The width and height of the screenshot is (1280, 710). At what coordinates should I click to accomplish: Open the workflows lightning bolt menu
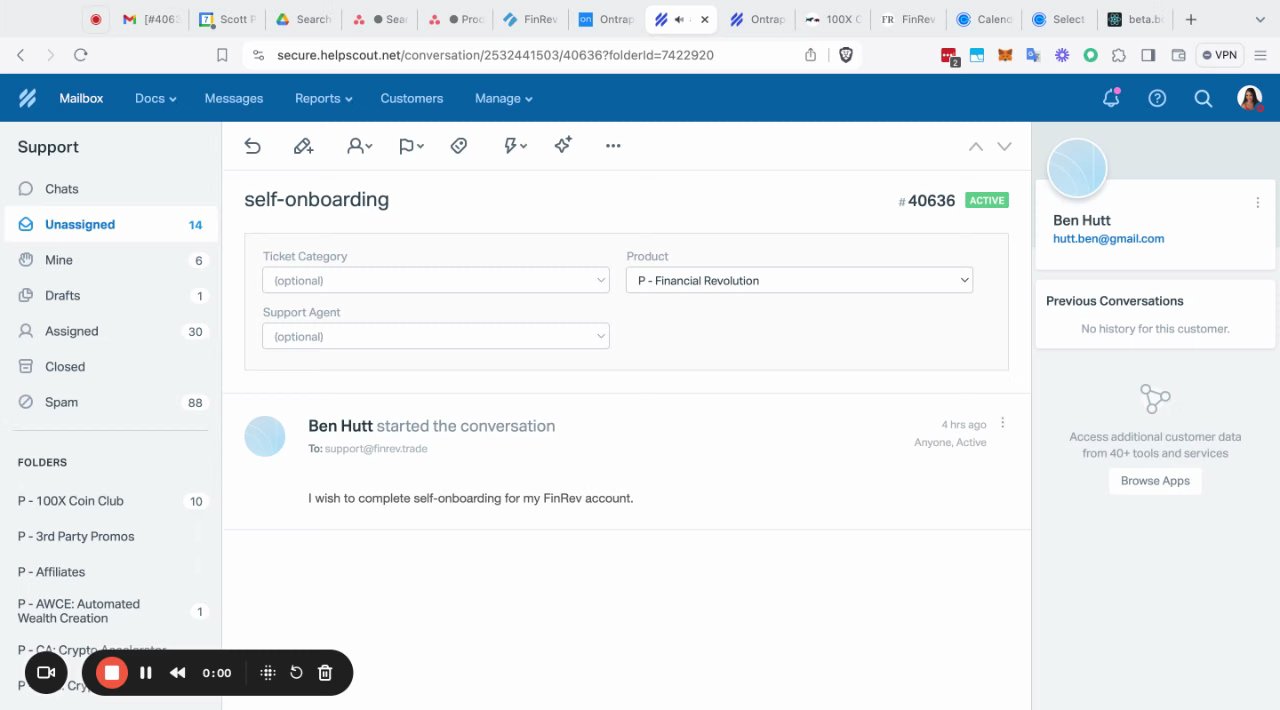515,146
